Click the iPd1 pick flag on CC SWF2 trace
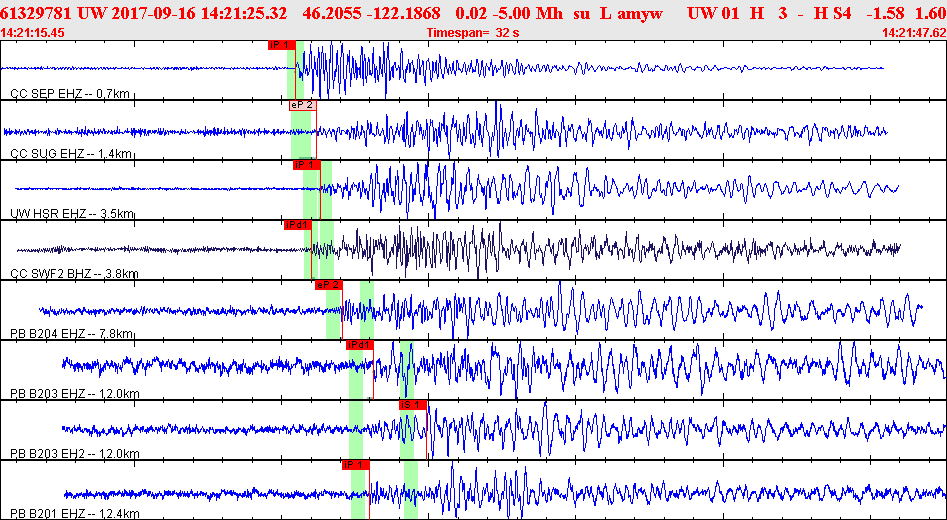This screenshot has width=947, height=520. [298, 225]
